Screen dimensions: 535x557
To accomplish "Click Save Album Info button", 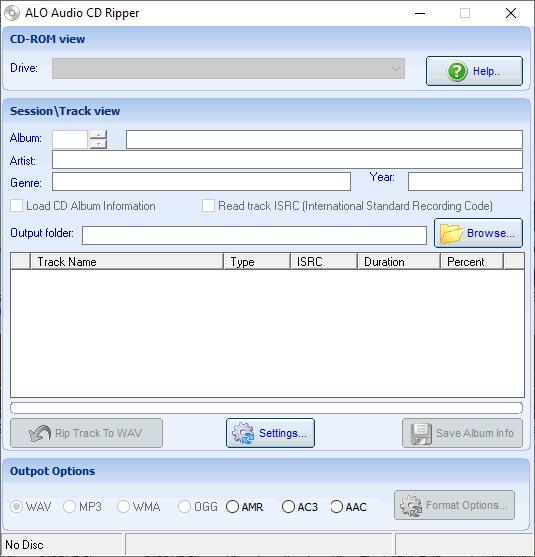I will (462, 433).
